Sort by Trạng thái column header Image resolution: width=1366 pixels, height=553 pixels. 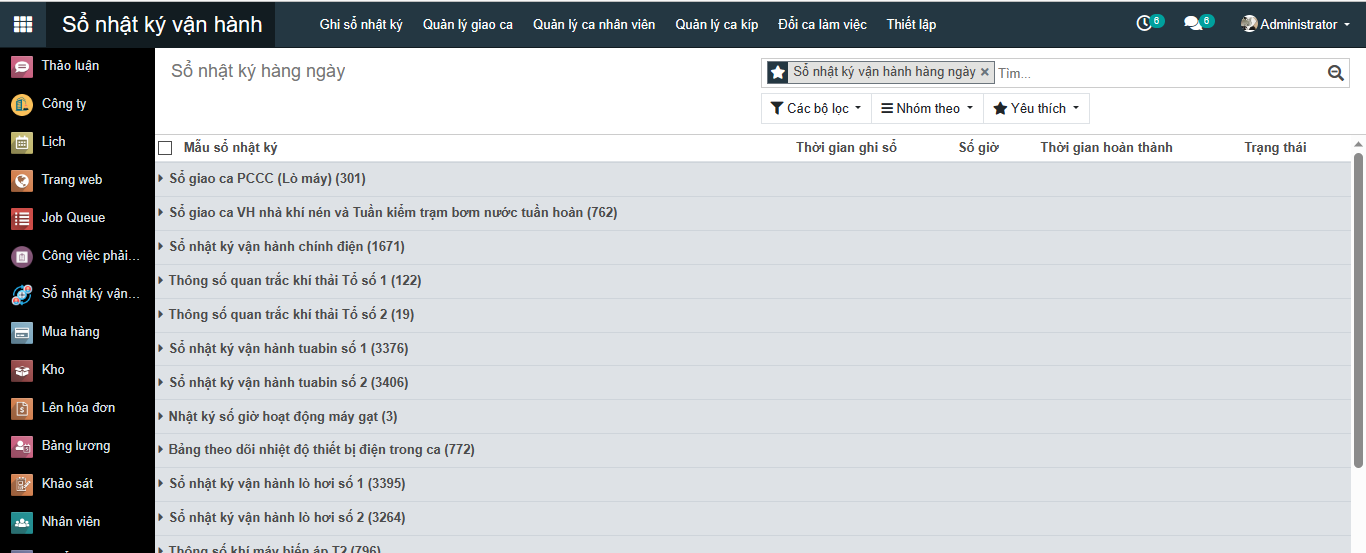tap(1275, 148)
